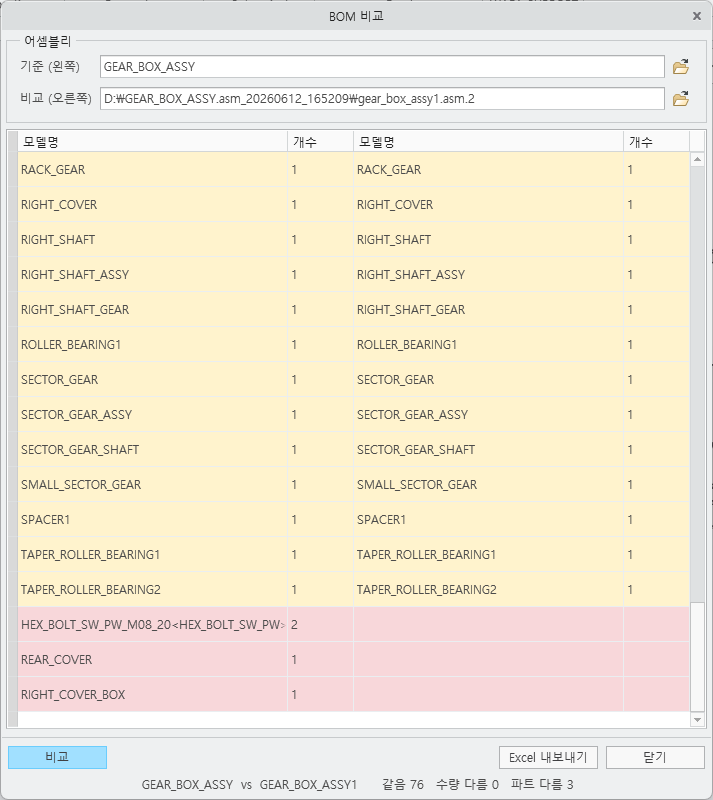Click quantity 2 in the HEX_BOLT row
Screen dimensions: 713x800
pos(321,624)
